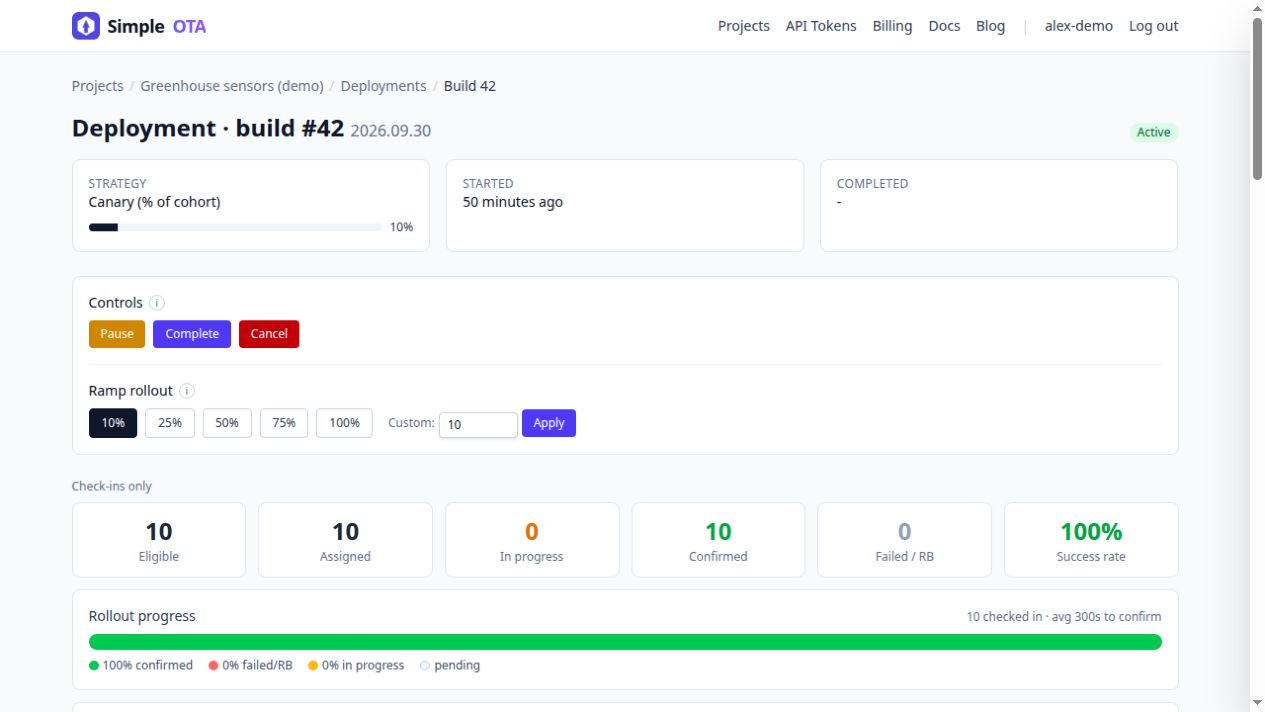Screen dimensions: 1265x712
Task: Open the Docs nav link
Action: [x=944, y=26]
